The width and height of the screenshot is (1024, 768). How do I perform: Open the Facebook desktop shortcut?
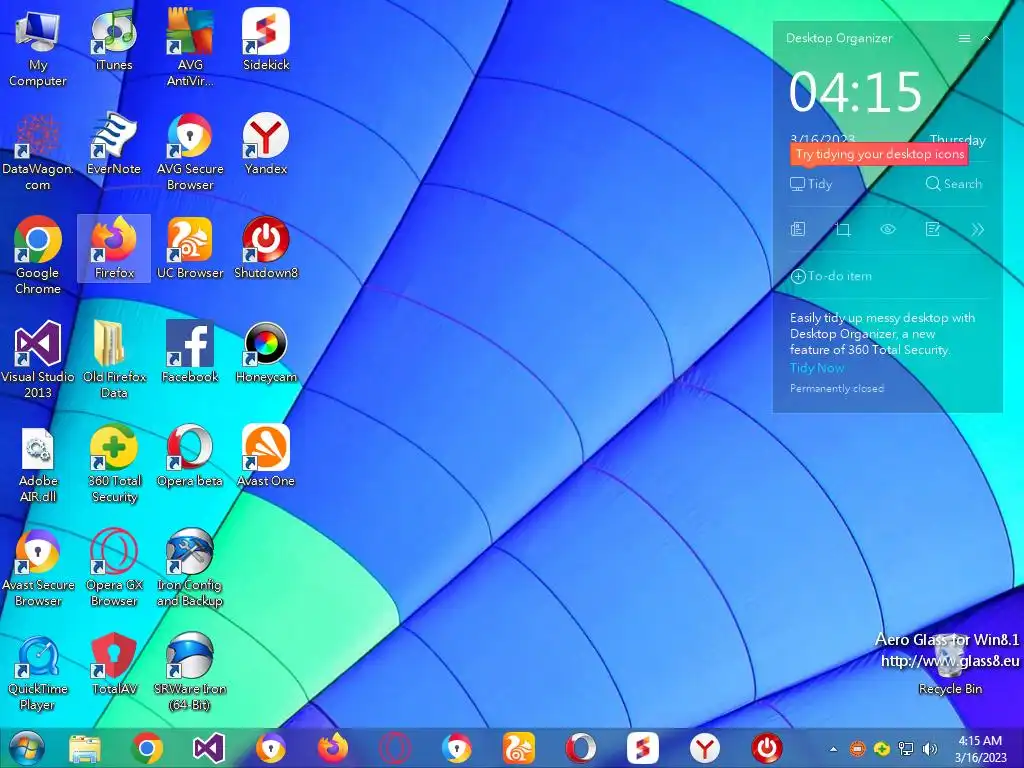pyautogui.click(x=189, y=352)
